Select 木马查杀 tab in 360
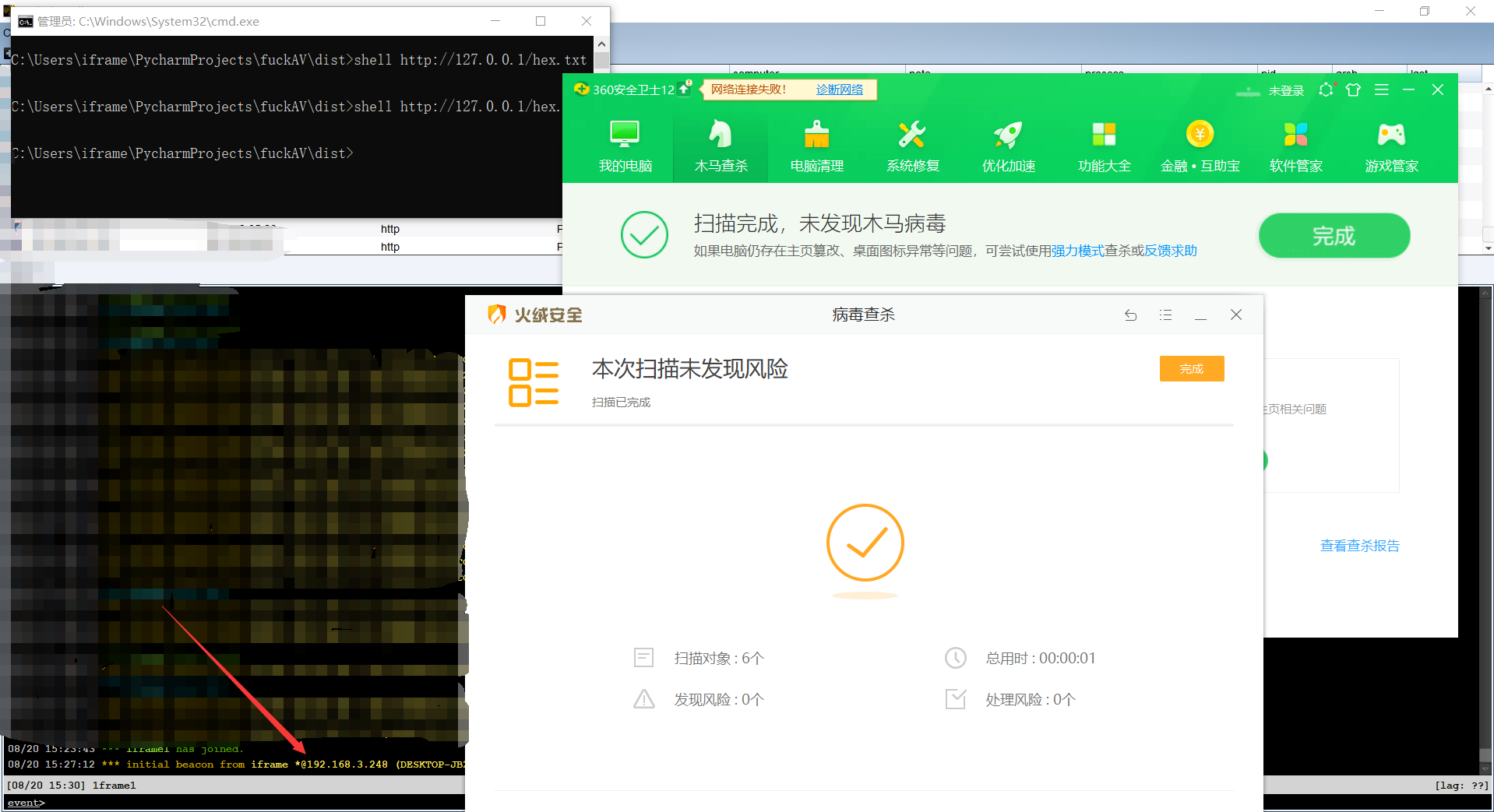The width and height of the screenshot is (1494, 812). (x=721, y=146)
